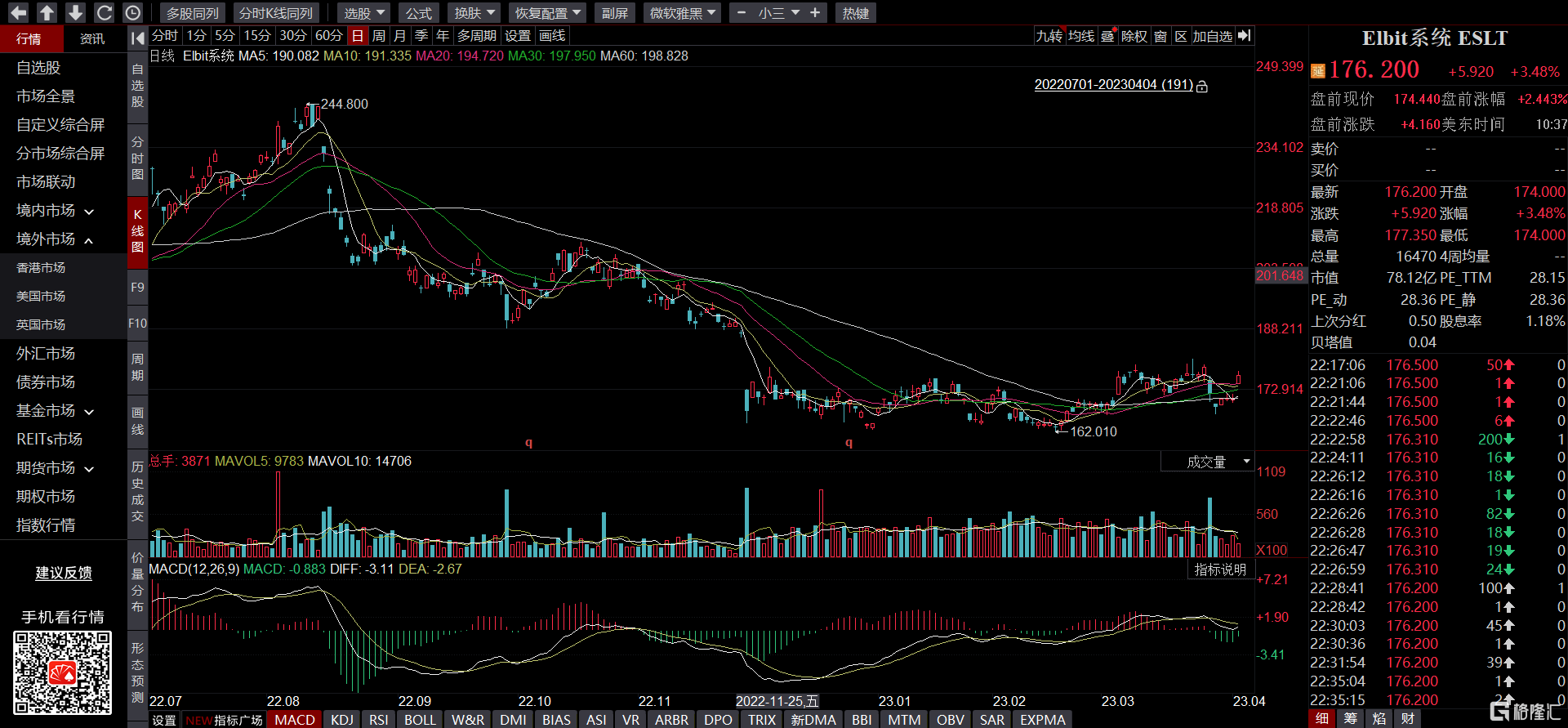Increase font size with the plus button
1568x728 pixels.
coord(815,12)
